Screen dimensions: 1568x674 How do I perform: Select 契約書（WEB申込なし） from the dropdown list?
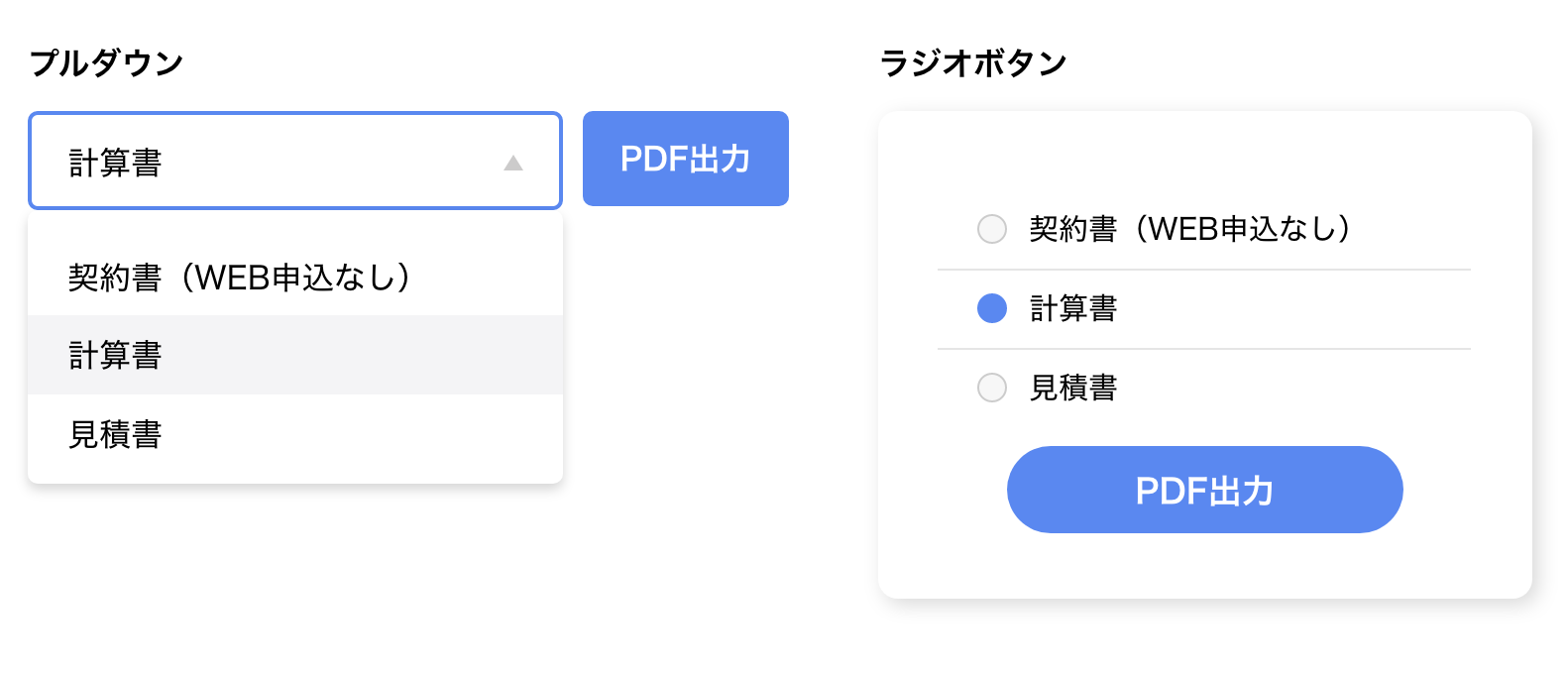tap(241, 276)
